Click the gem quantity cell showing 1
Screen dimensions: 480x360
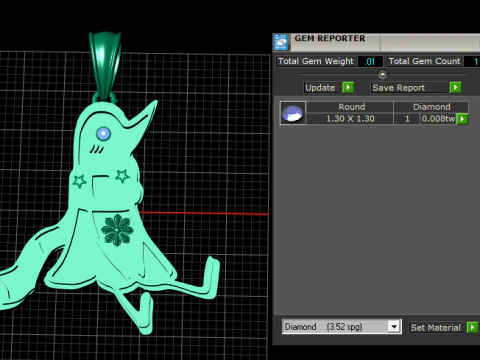[x=407, y=119]
